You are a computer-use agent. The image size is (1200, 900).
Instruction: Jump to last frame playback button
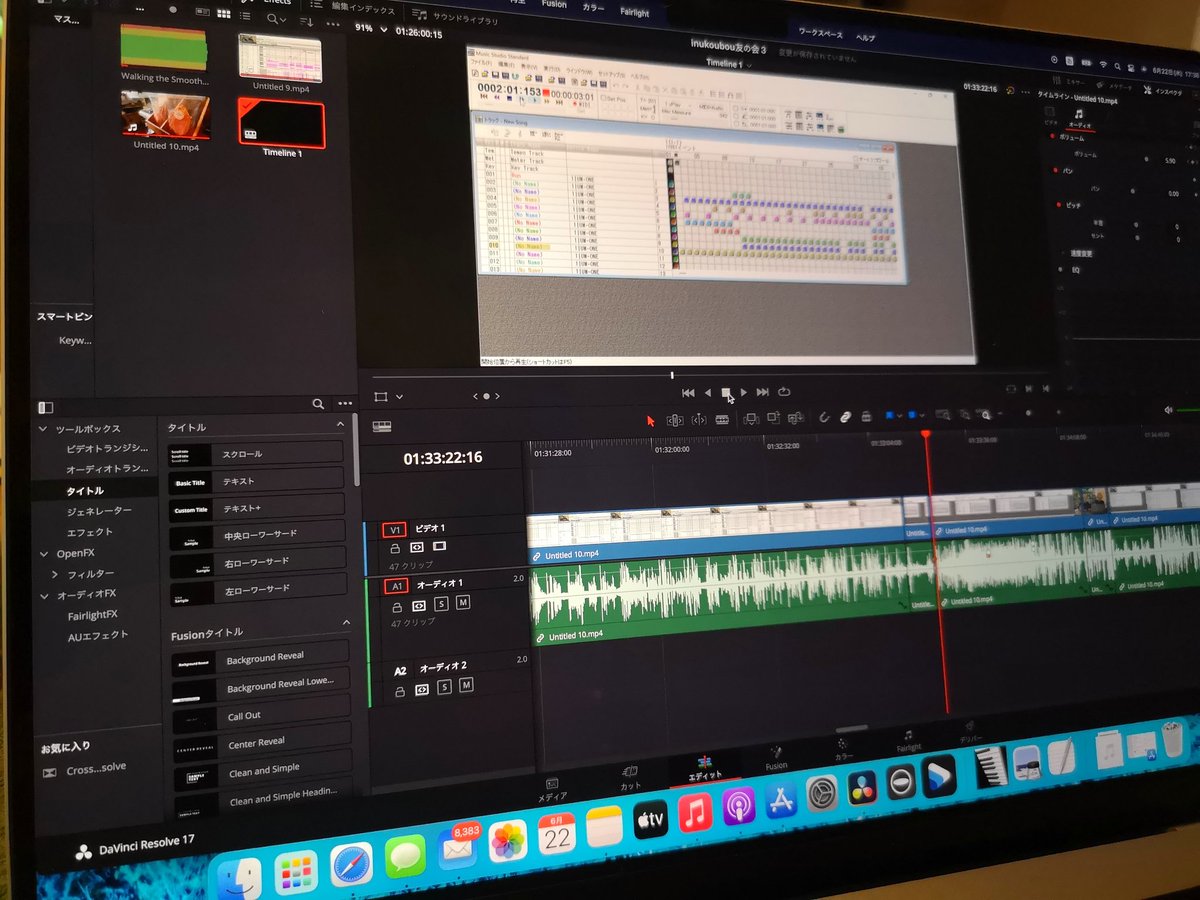[x=762, y=393]
